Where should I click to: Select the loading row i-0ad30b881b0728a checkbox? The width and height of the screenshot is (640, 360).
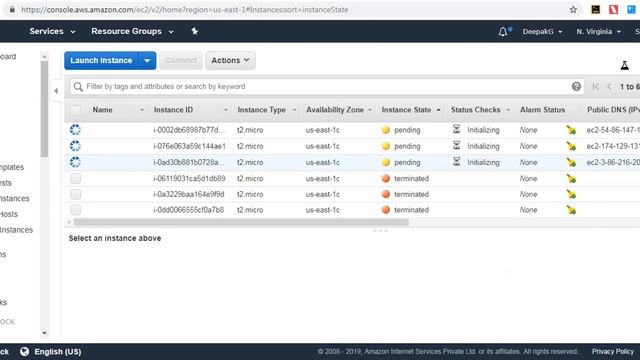click(75, 162)
